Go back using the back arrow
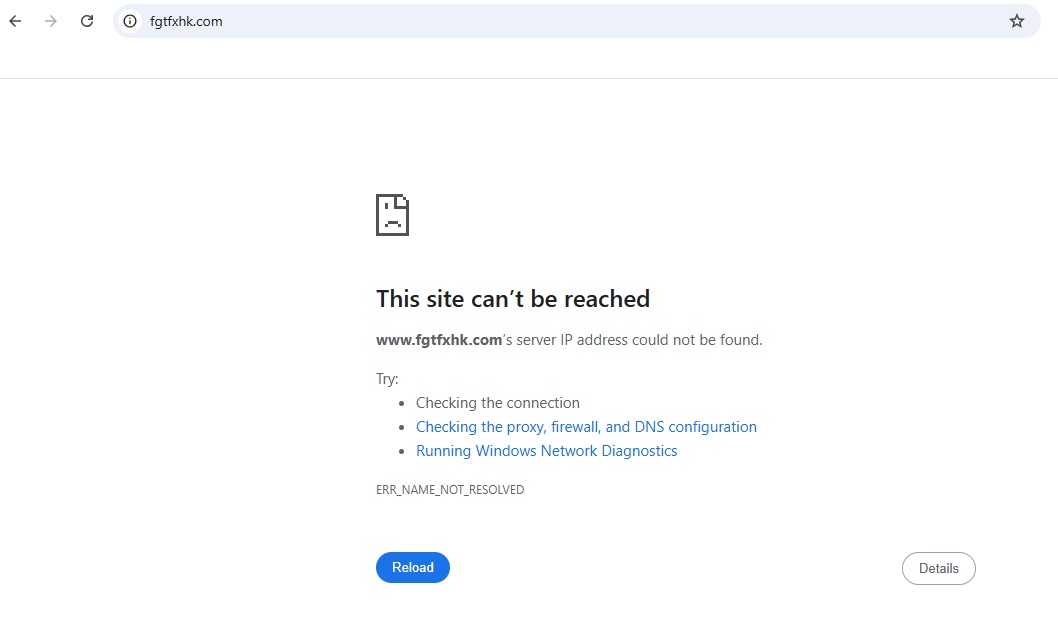 tap(15, 21)
